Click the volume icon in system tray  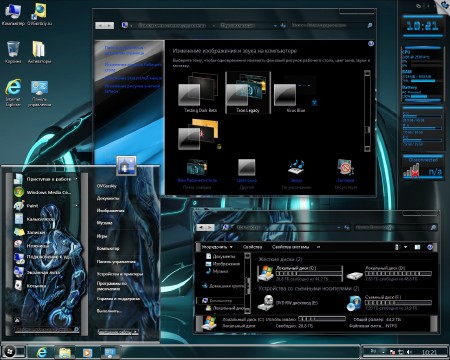[x=409, y=352]
